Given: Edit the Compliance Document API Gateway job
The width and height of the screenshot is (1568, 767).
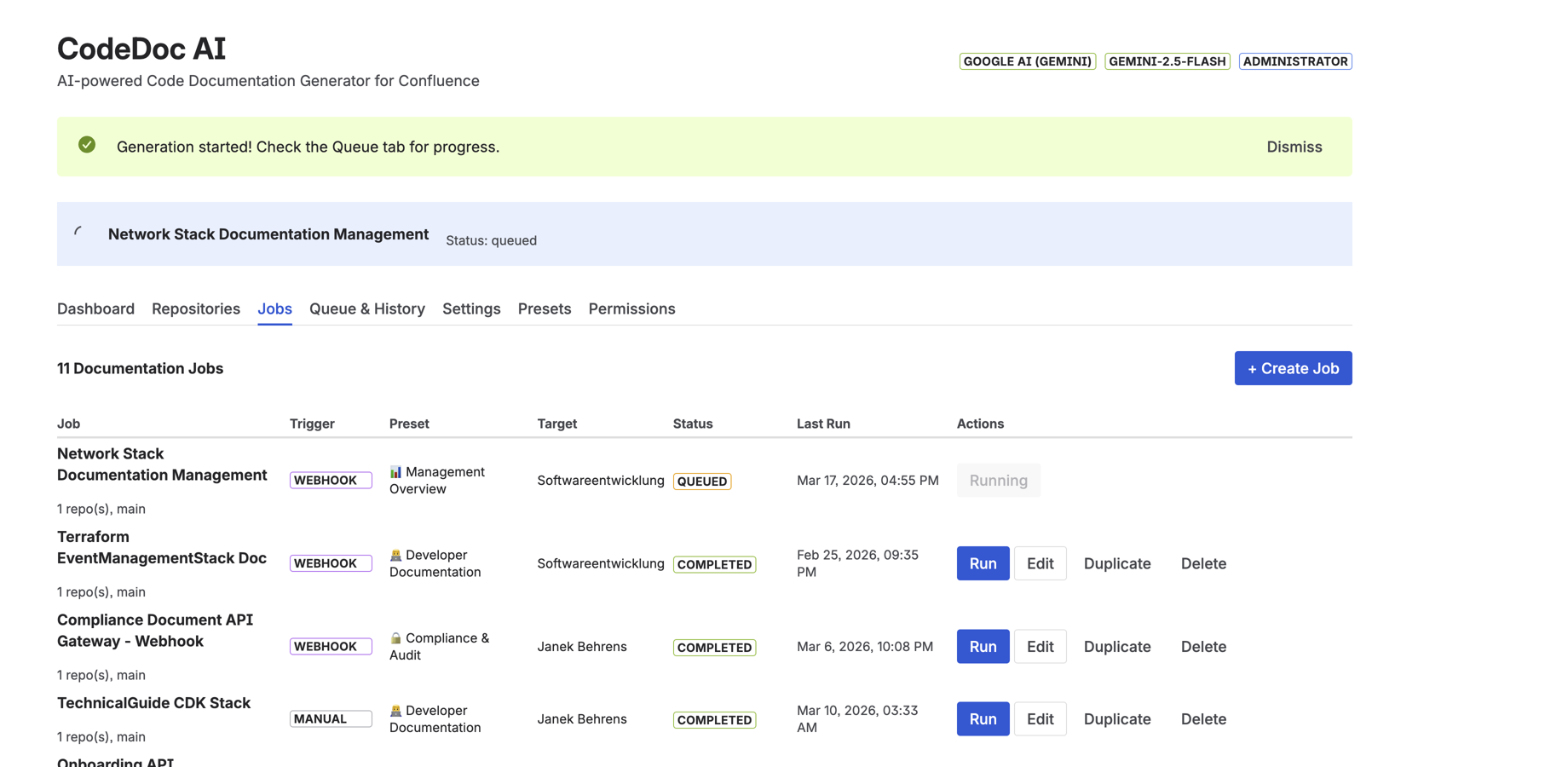Looking at the screenshot, I should pyautogui.click(x=1040, y=646).
